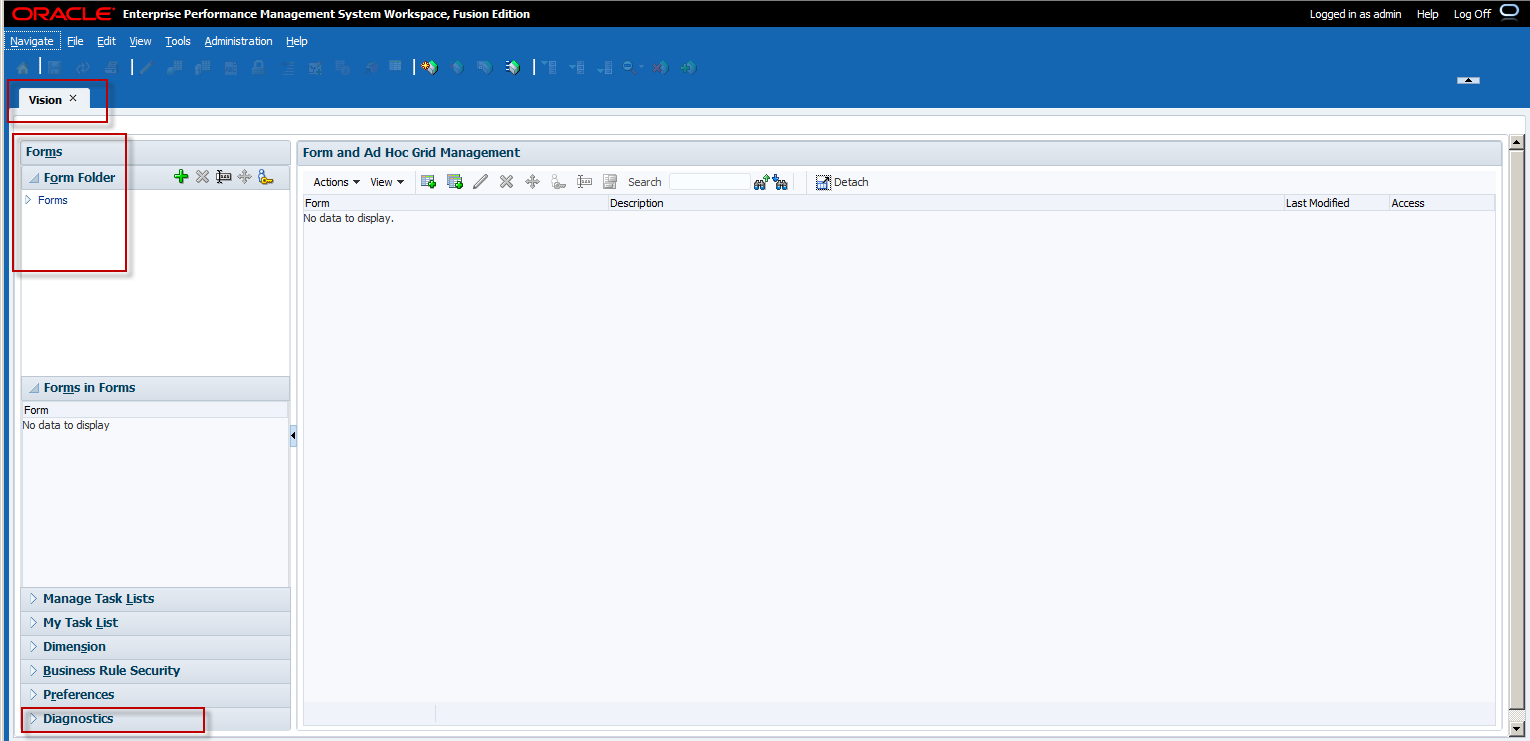Select the Forms folder in the tree

tap(53, 200)
